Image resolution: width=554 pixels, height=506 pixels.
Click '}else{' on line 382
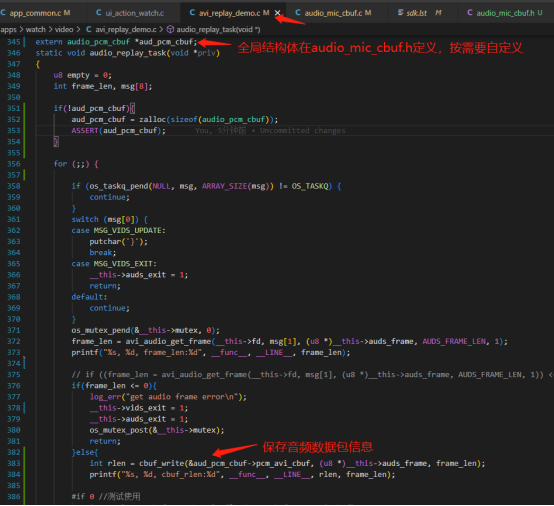[85, 452]
